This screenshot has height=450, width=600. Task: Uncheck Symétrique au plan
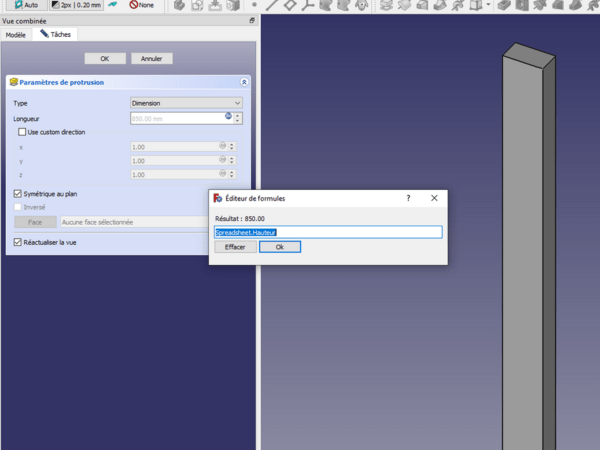tap(17, 193)
